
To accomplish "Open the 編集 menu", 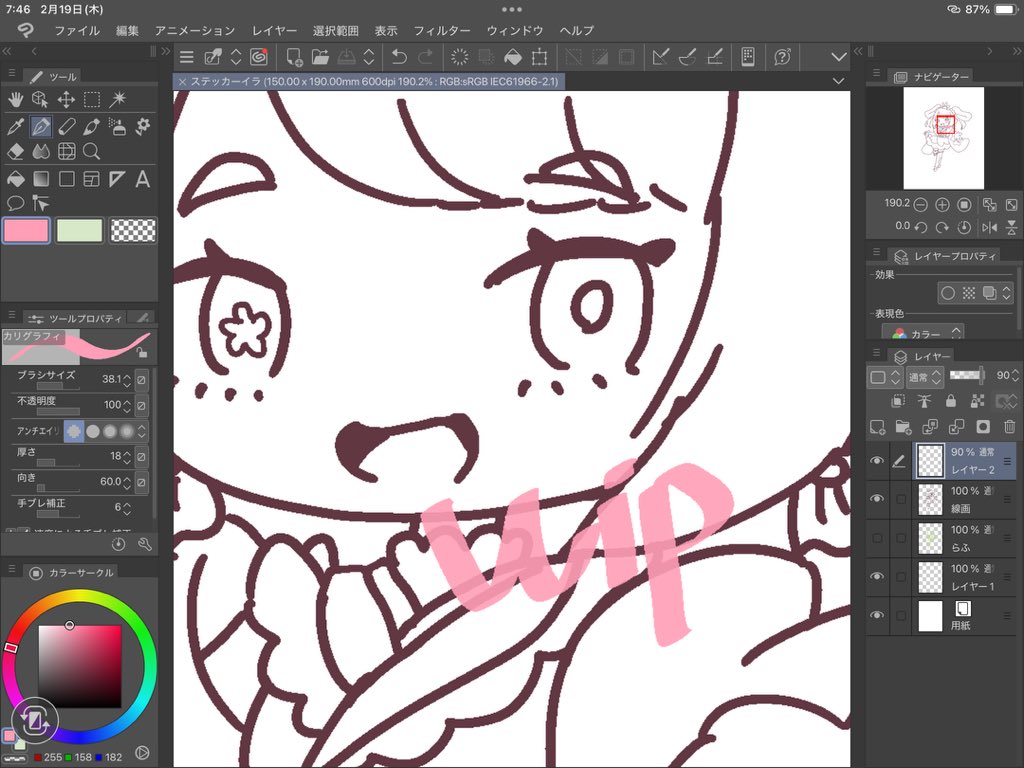I will (x=127, y=30).
